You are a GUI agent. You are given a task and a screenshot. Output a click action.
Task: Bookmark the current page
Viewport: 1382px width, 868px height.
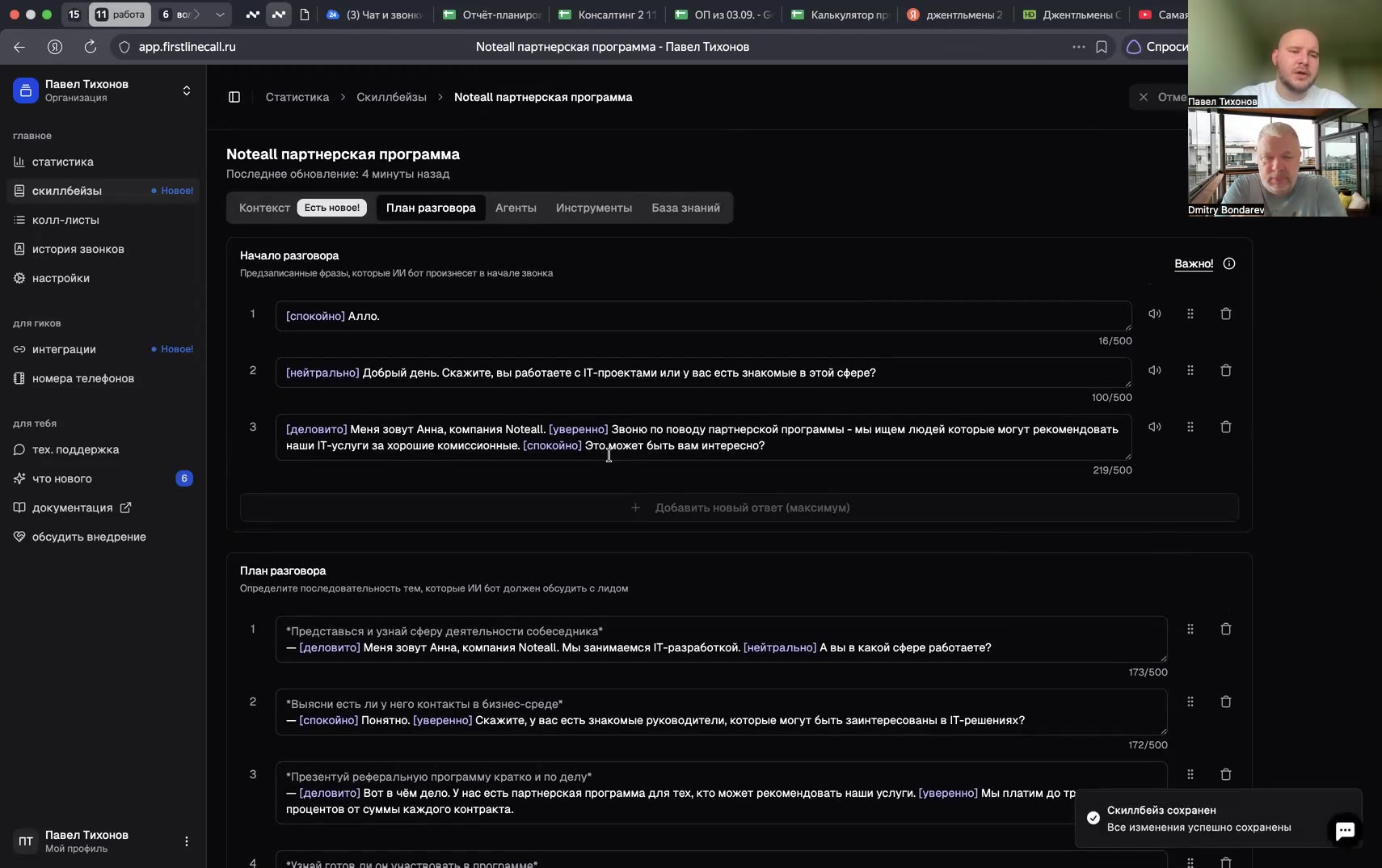click(x=1102, y=47)
